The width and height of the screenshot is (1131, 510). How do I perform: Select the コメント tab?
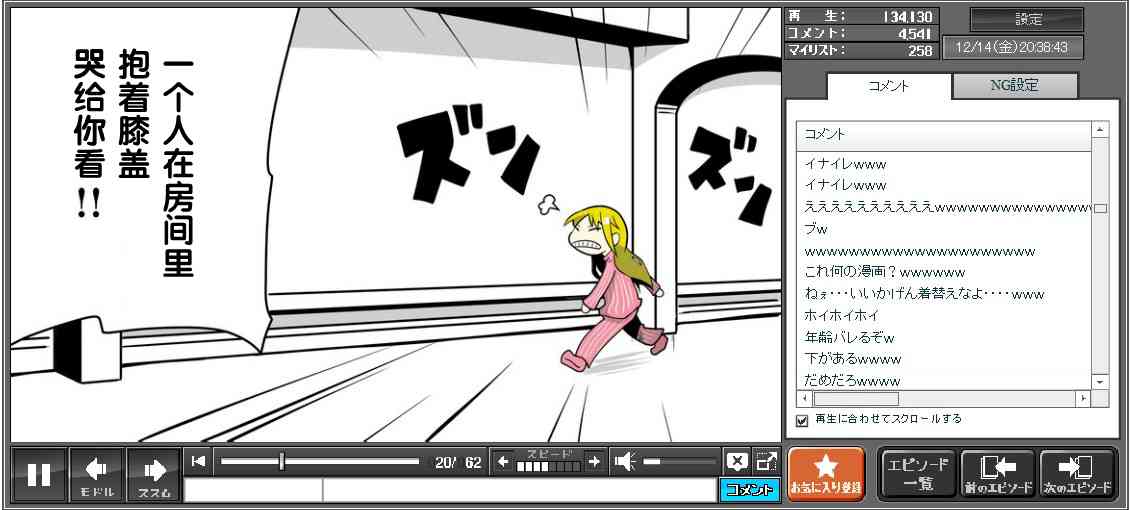pos(887,86)
